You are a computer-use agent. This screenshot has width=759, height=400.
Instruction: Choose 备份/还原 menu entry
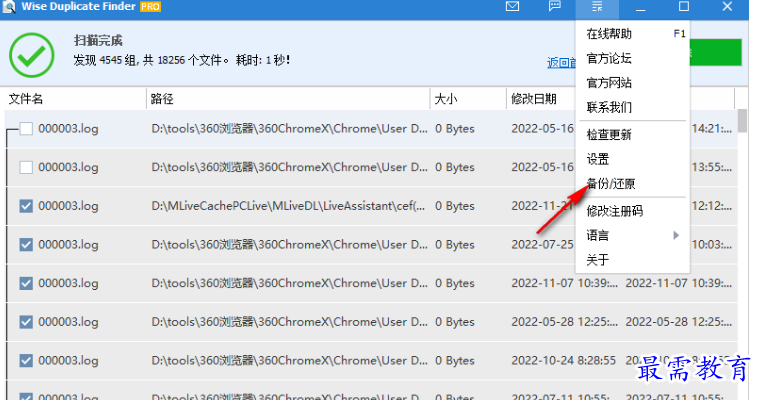pos(632,184)
